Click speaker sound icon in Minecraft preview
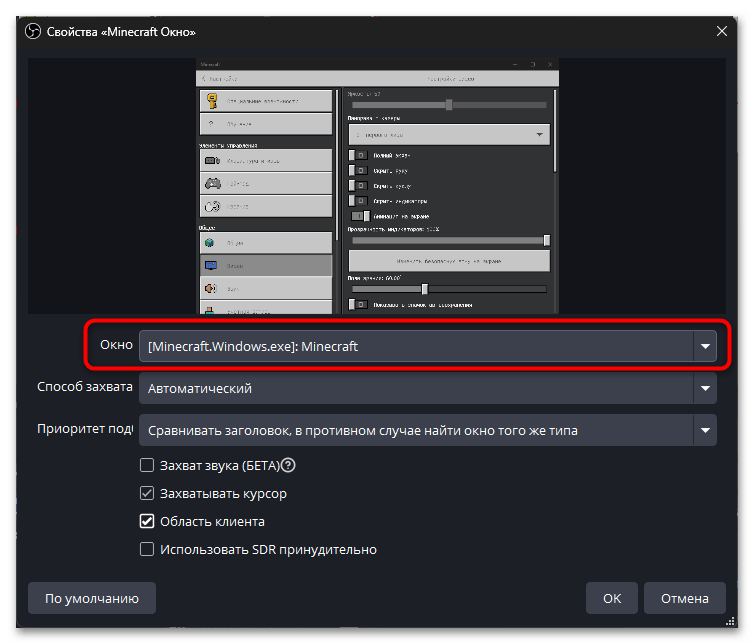Screen dimensions: 754x644 click(x=211, y=288)
